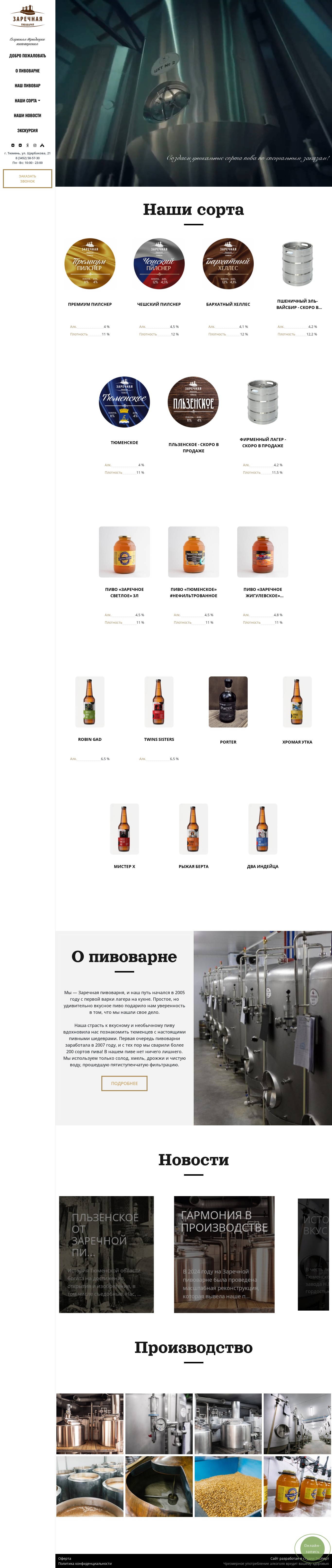Click the phone number 8 (3452) 58-57-30

coord(27,158)
